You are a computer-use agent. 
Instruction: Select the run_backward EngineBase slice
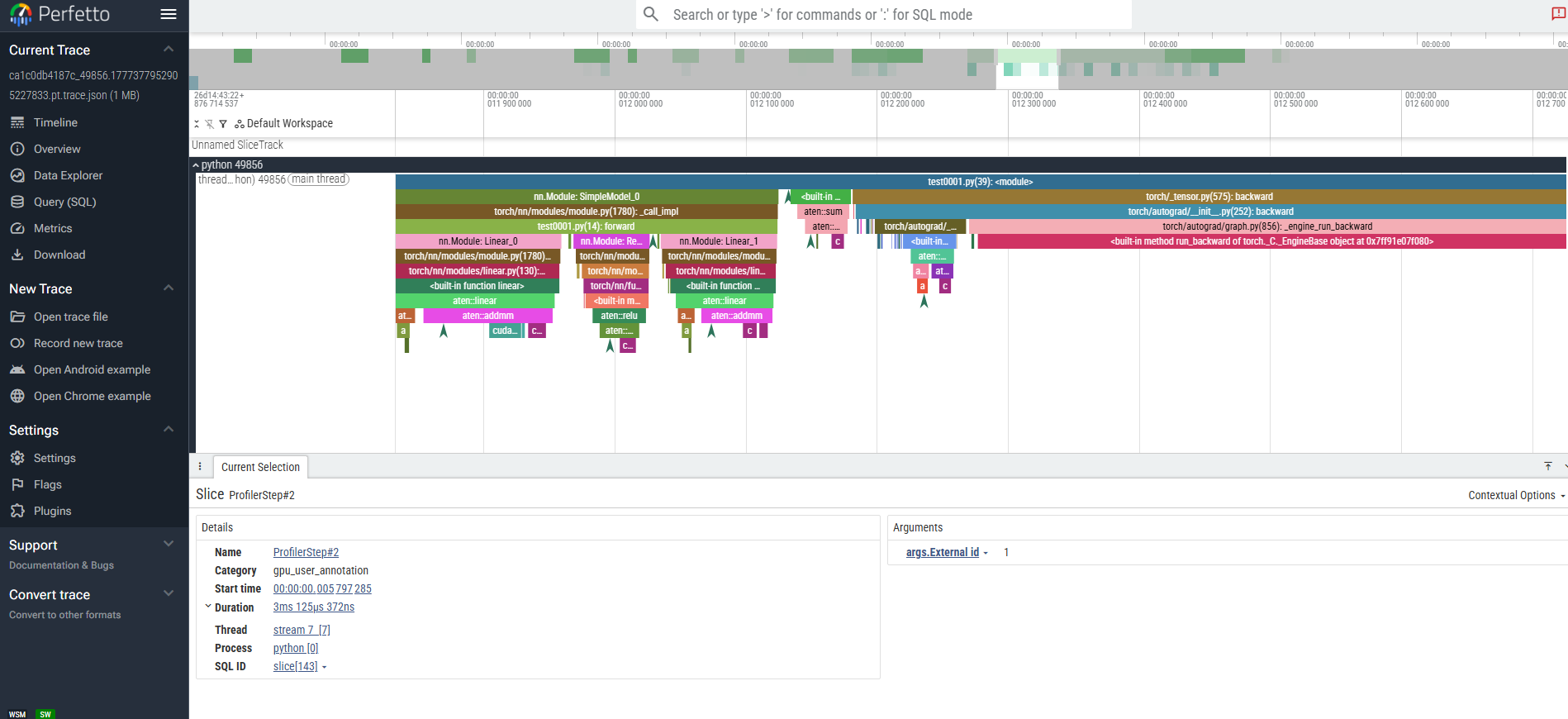(x=1272, y=241)
